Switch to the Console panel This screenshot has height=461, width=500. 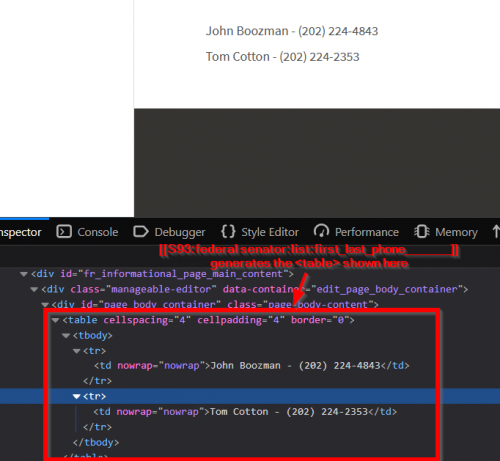point(87,232)
